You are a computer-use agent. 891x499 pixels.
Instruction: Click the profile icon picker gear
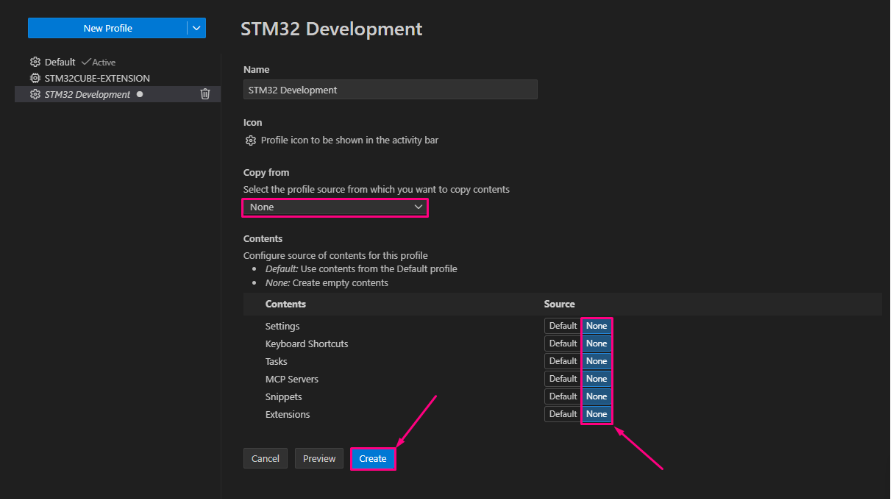[251, 140]
